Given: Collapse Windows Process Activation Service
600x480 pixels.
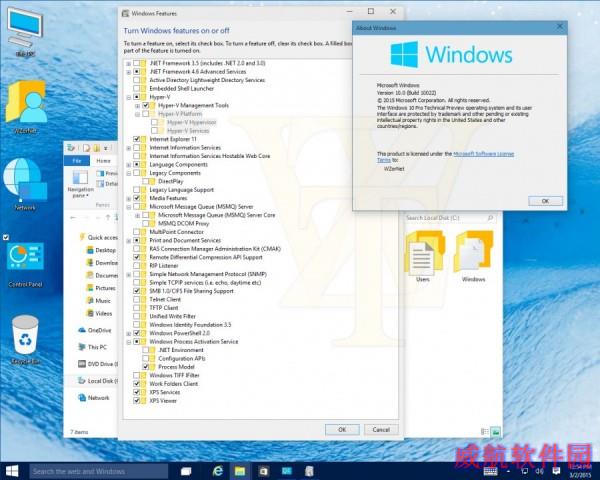Looking at the screenshot, I should coord(129,342).
